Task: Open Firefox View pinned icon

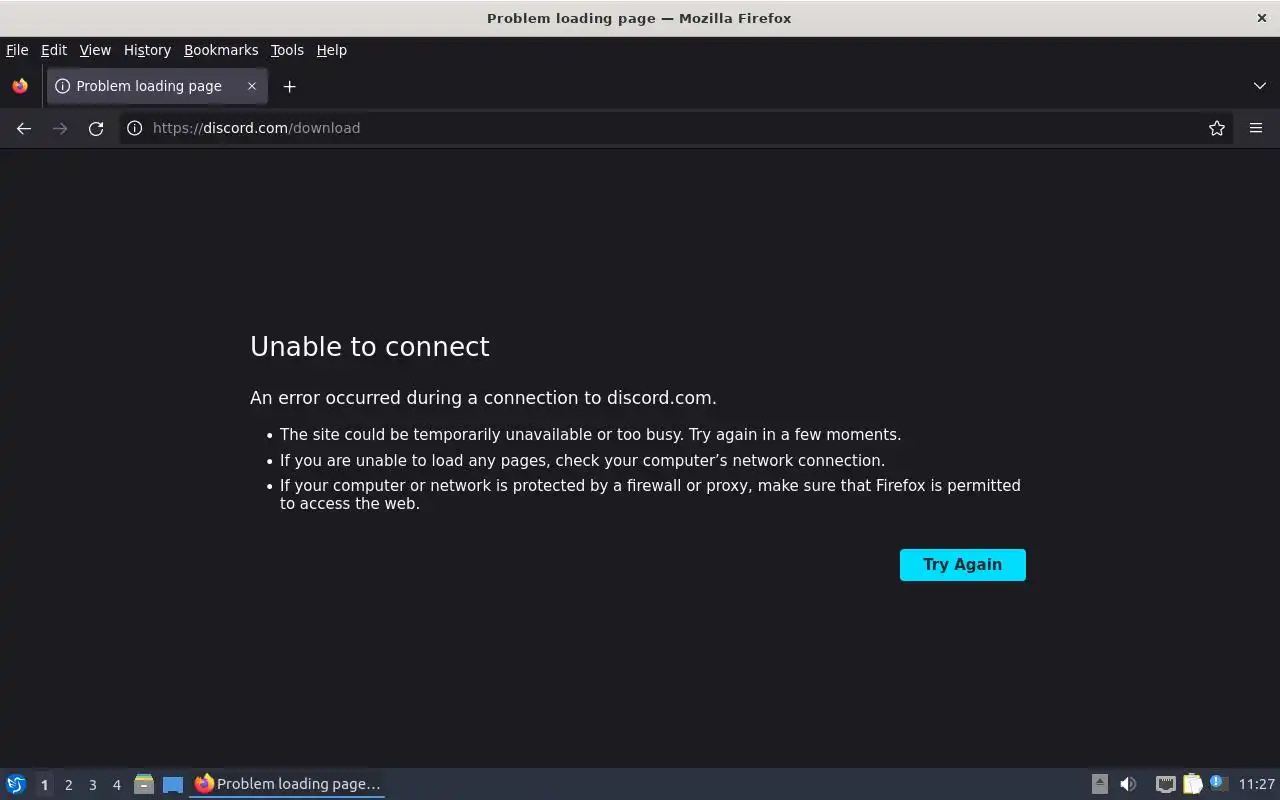Action: point(20,86)
